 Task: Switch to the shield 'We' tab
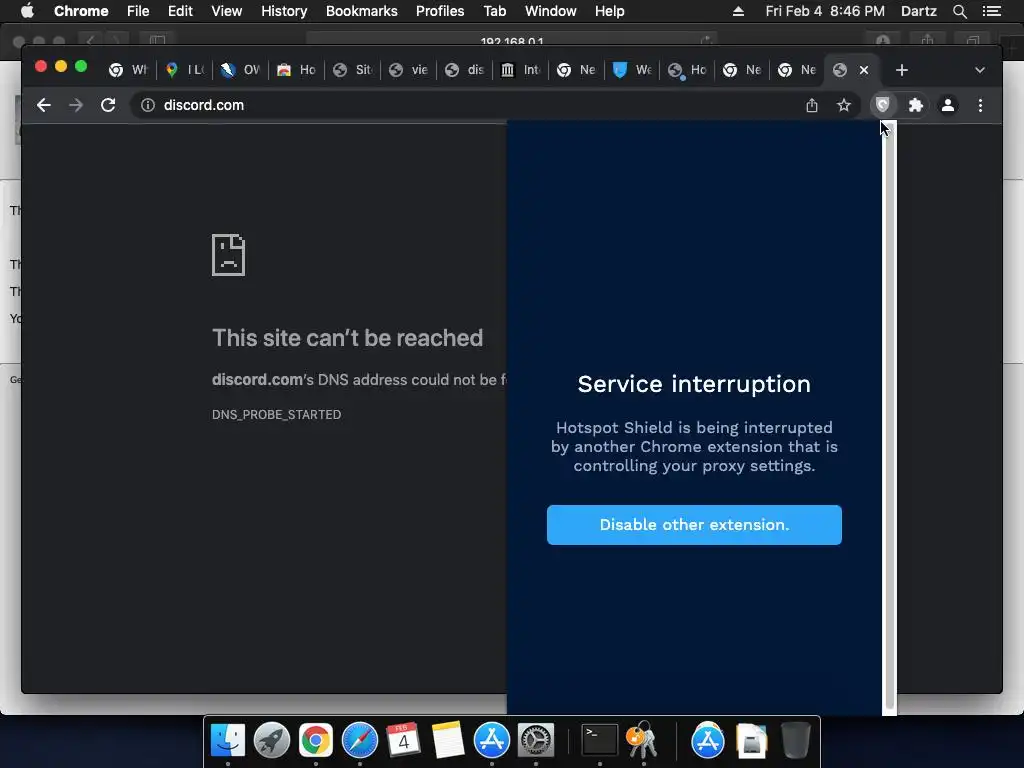(632, 70)
